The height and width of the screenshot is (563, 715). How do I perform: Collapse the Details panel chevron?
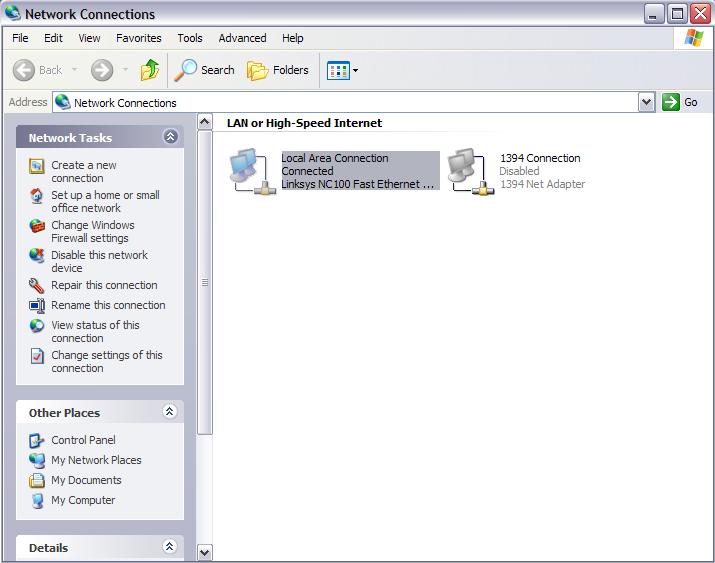(x=170, y=546)
